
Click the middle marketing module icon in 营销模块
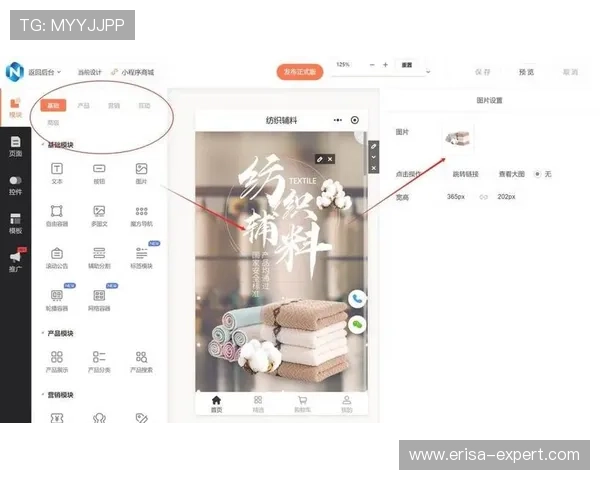(99, 418)
